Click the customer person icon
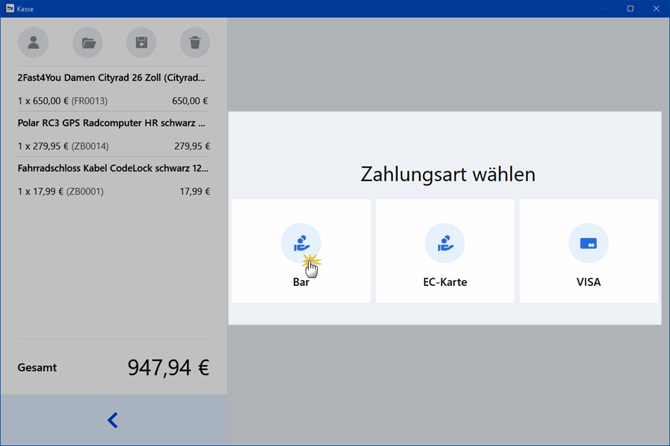 click(33, 43)
